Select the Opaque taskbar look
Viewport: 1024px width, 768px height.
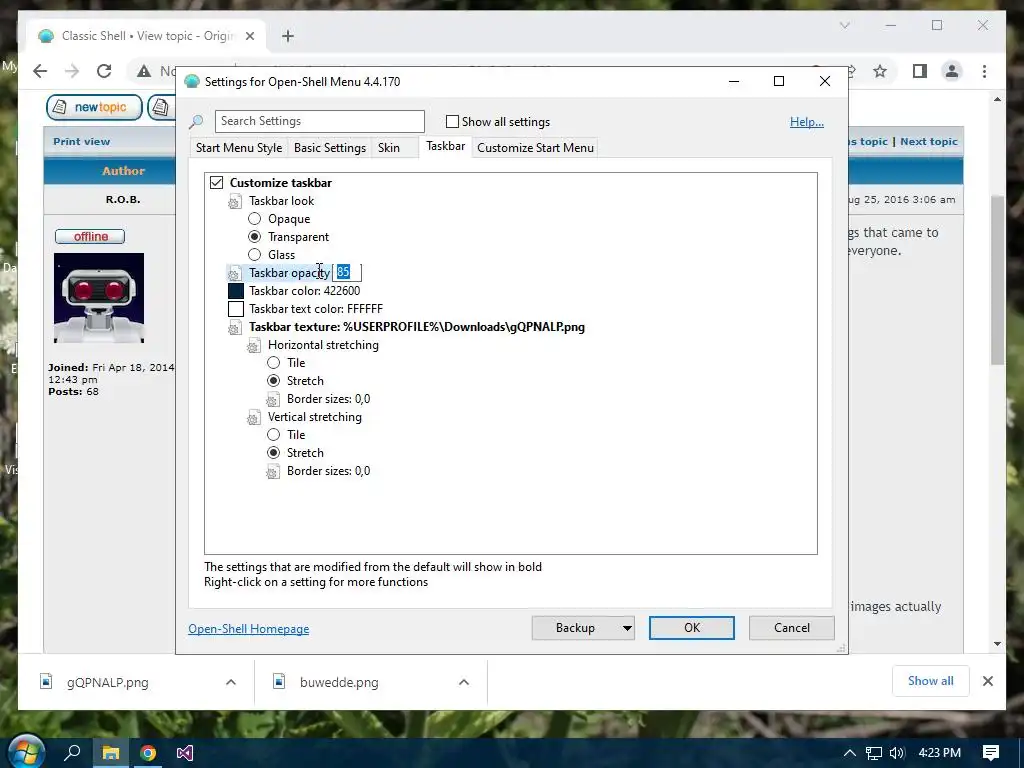pyautogui.click(x=254, y=219)
